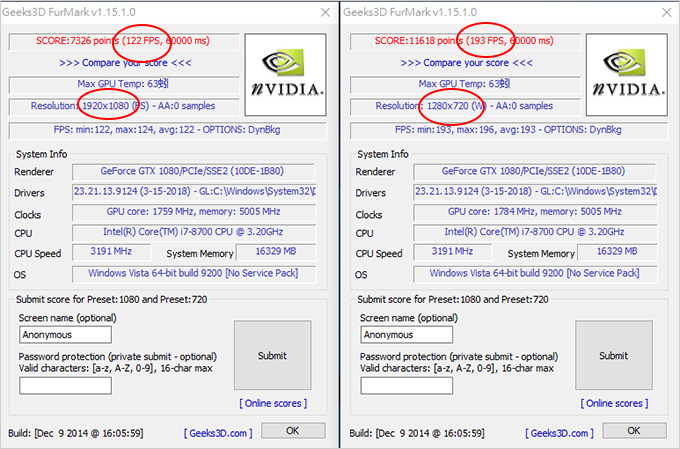Screen dimensions: 680x449
Task: Click Compare your score link in right window
Action: (466, 63)
